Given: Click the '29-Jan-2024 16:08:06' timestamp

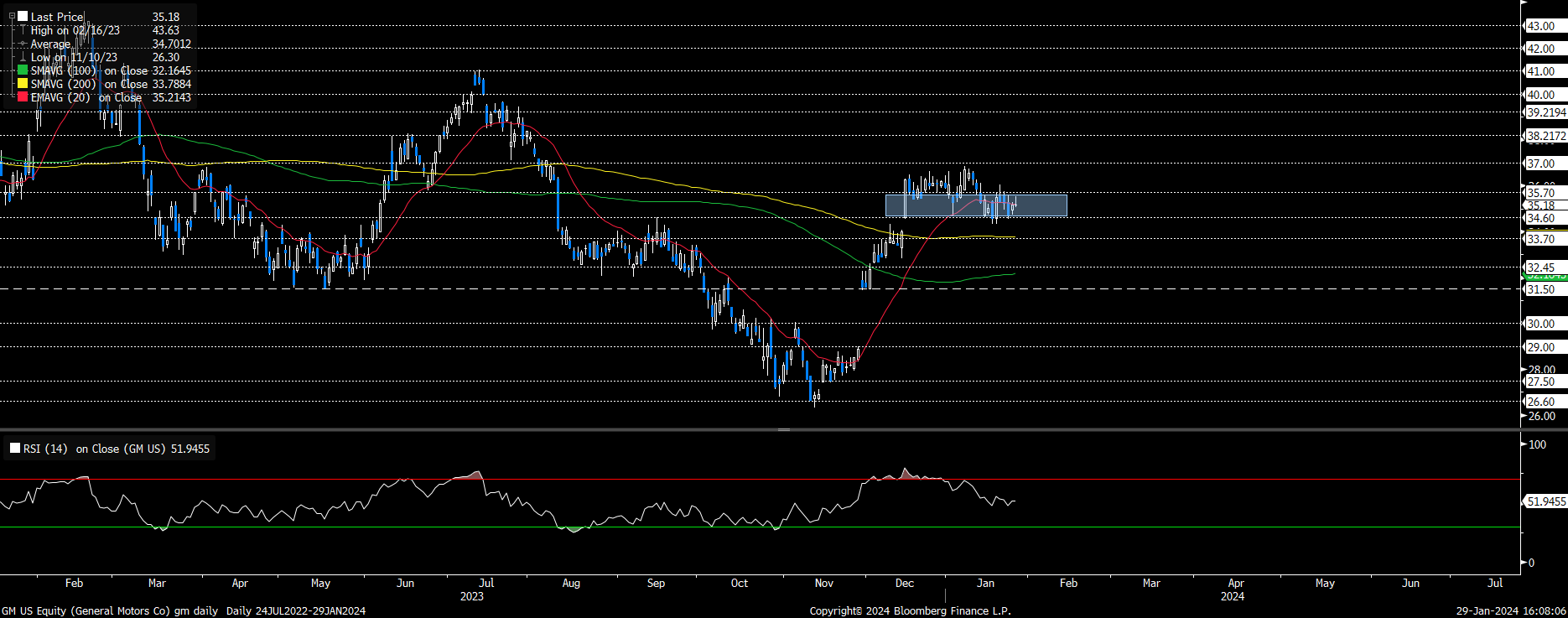Looking at the screenshot, I should 1511,610.
